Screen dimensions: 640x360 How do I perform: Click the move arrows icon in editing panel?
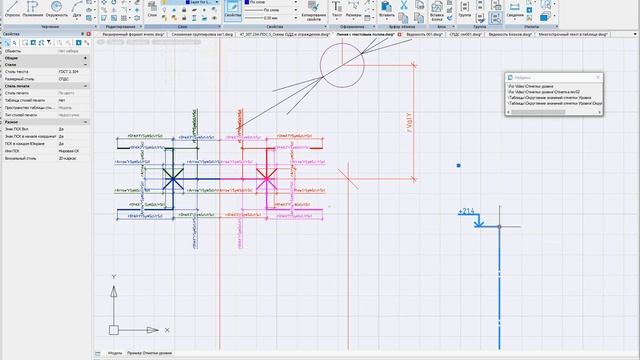pos(104,2)
